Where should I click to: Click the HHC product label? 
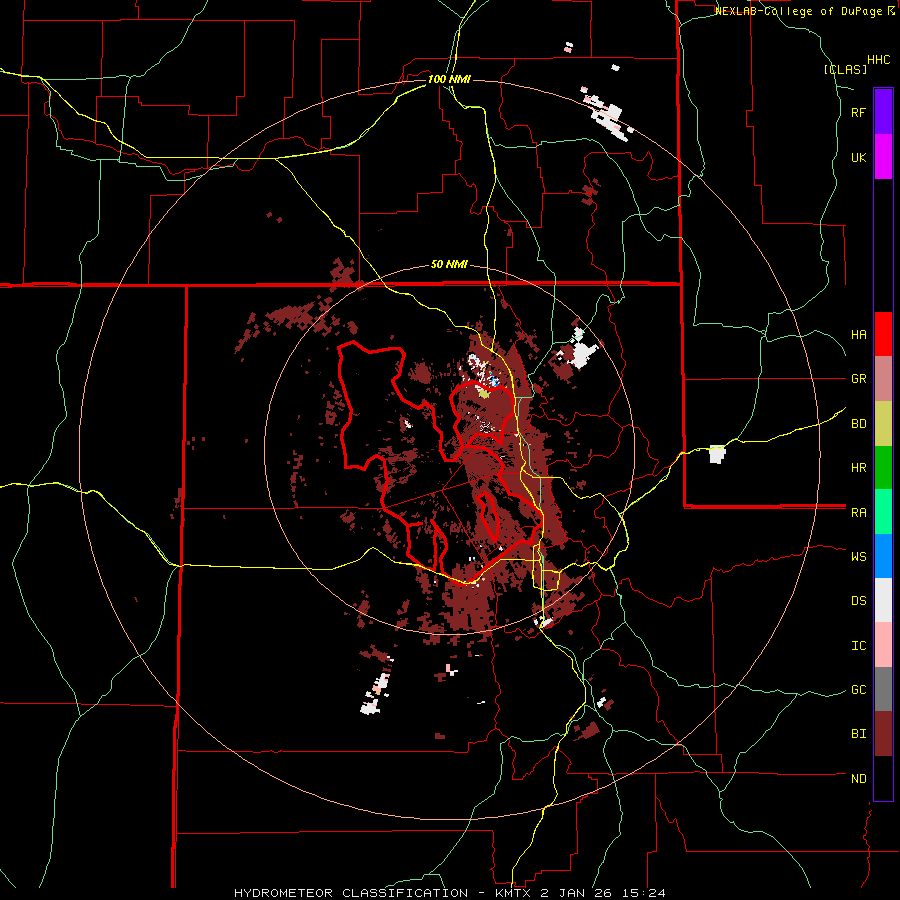(x=879, y=60)
